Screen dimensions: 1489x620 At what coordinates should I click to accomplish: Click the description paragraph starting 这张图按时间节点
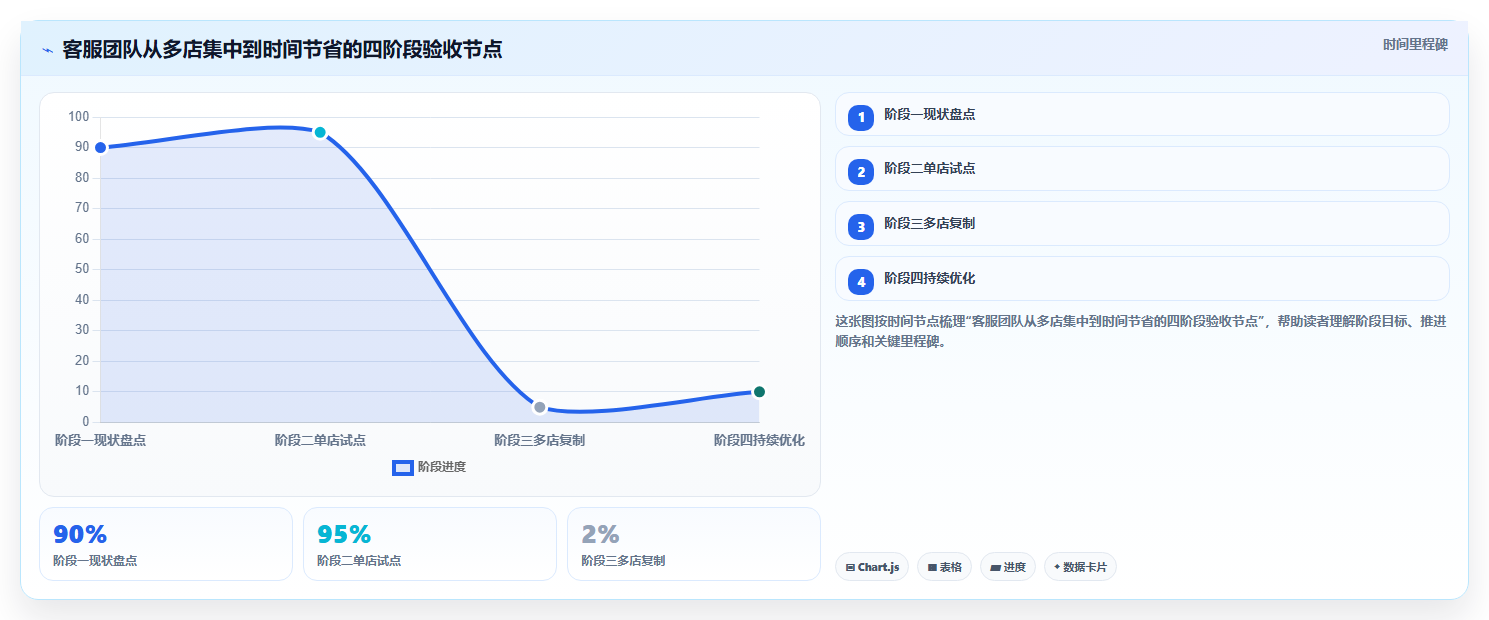tap(1140, 331)
